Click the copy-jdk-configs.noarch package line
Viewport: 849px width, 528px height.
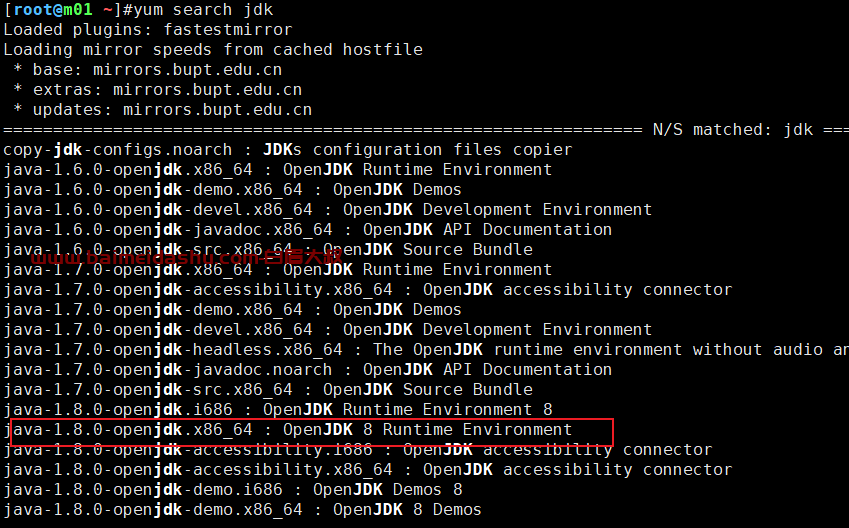[x=288, y=150]
